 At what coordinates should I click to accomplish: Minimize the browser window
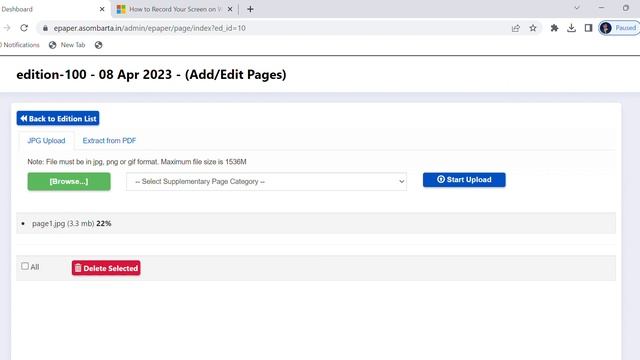[x=601, y=8]
